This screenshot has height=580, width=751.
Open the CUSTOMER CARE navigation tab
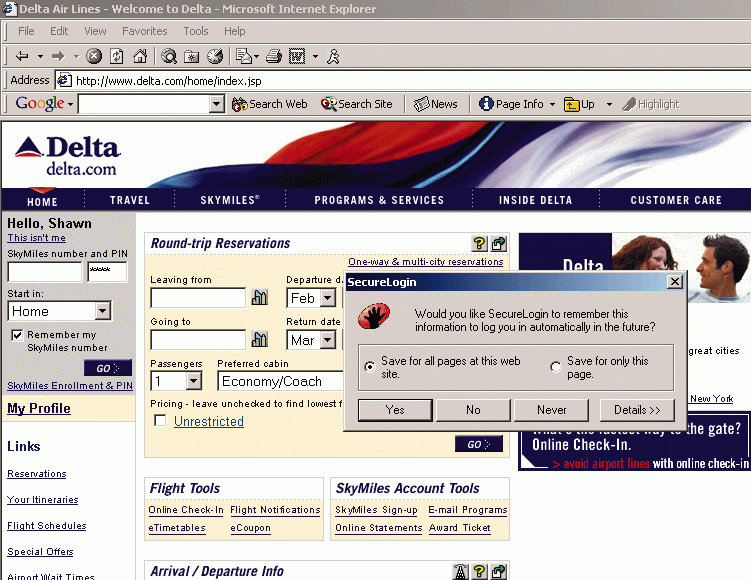(676, 200)
